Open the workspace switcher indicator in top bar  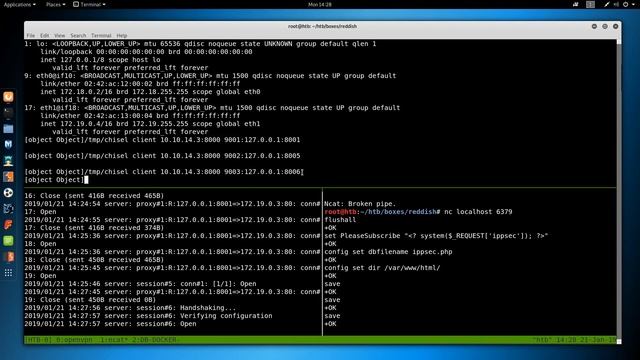590,4
